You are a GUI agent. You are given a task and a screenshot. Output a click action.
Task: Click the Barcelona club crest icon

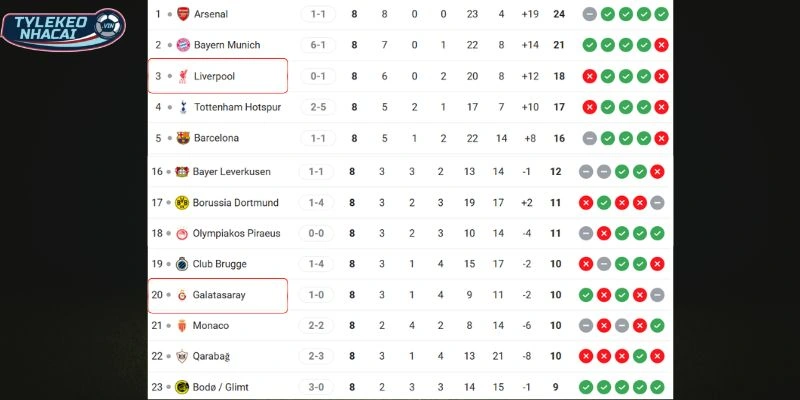182,138
